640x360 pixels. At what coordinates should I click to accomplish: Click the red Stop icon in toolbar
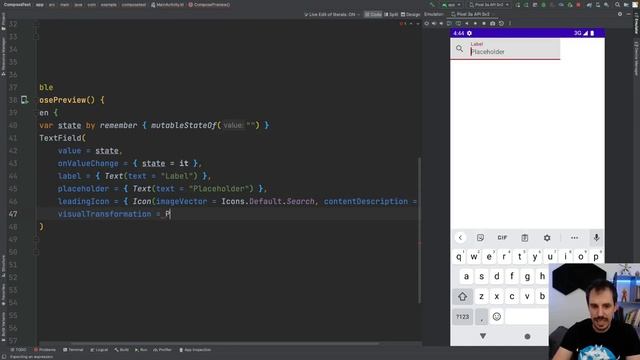click(578, 4)
